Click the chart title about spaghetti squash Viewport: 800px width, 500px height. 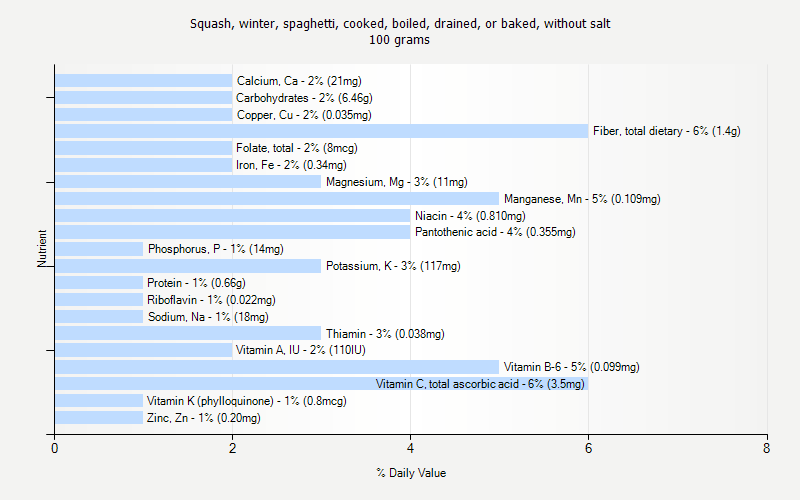pos(400,23)
